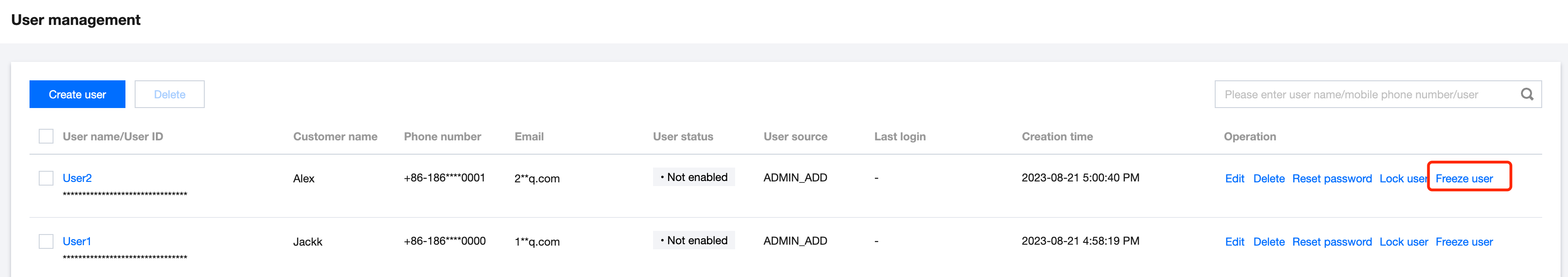Click the Delete button beside Create user
1568x277 pixels.
[x=169, y=94]
